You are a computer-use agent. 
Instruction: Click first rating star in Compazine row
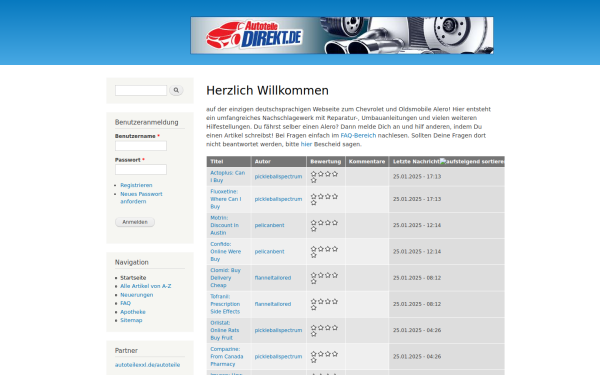[x=314, y=354]
